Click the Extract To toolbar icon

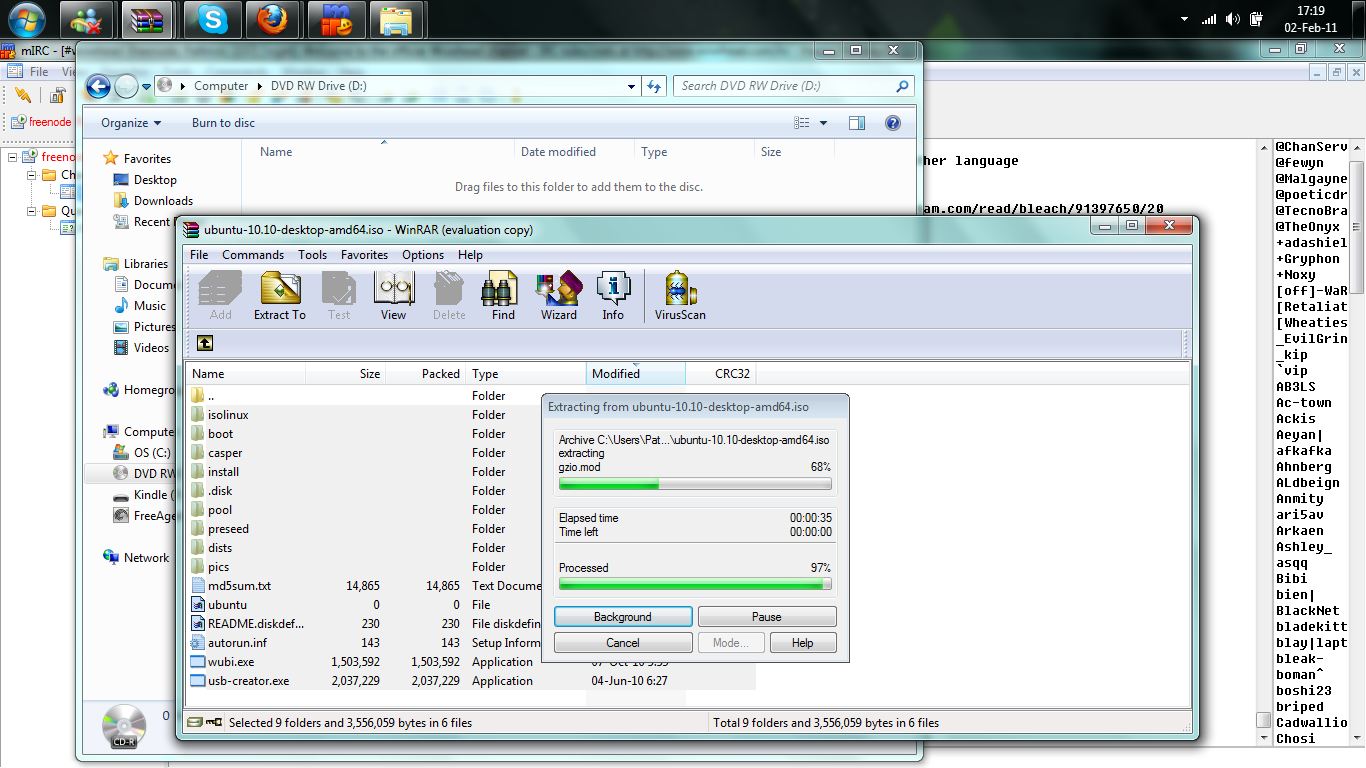[279, 296]
